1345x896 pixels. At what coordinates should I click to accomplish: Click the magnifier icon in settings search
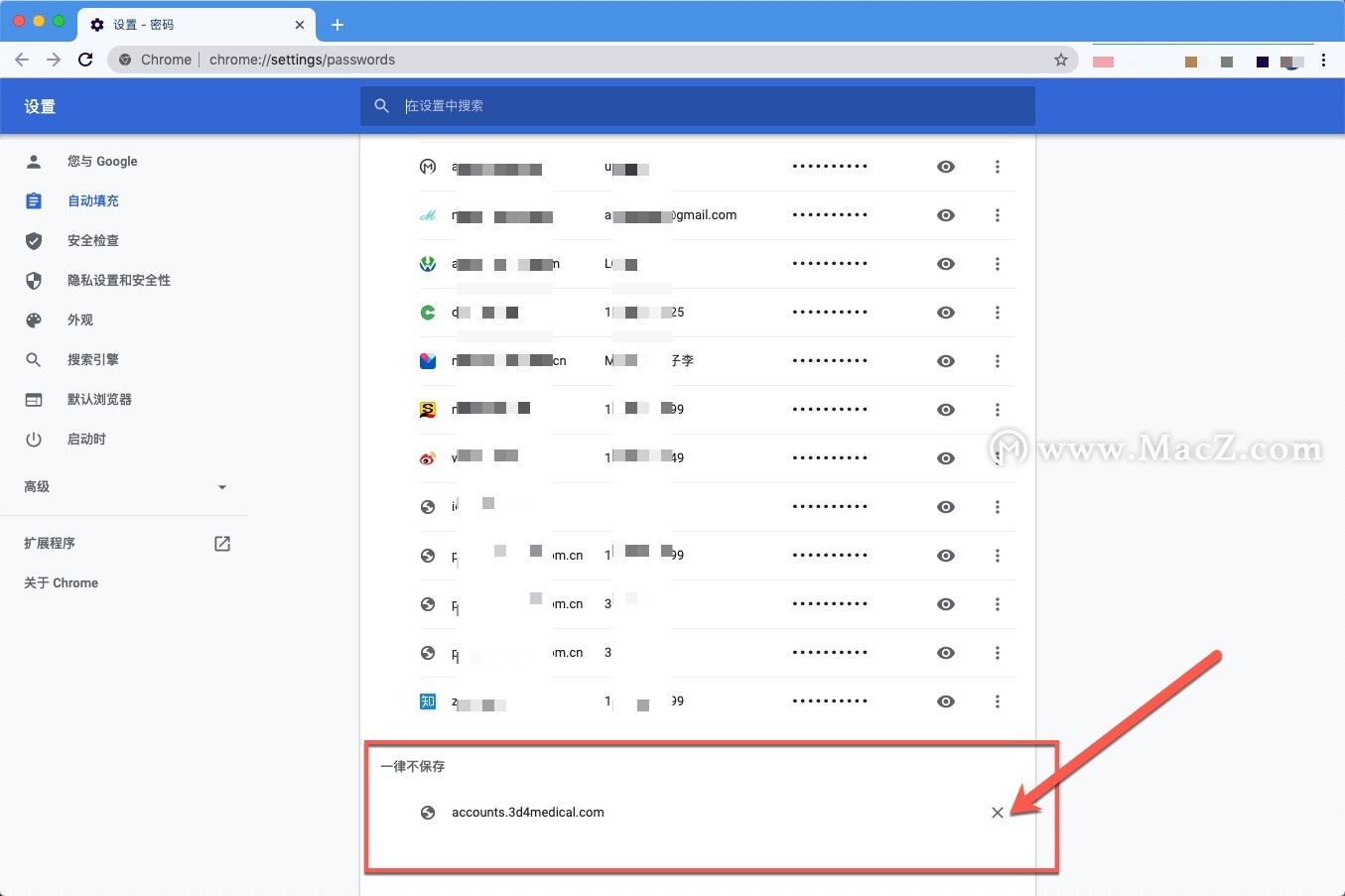(x=381, y=106)
